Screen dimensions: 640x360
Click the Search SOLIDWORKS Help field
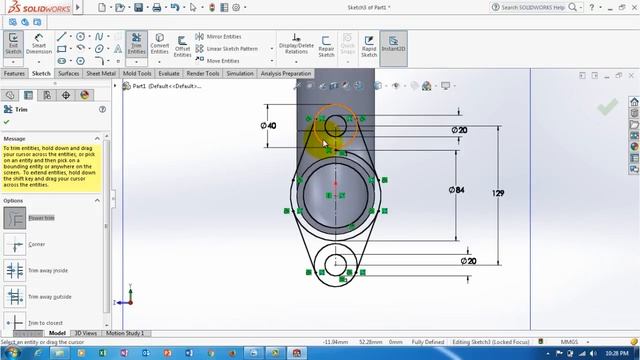(533, 7)
